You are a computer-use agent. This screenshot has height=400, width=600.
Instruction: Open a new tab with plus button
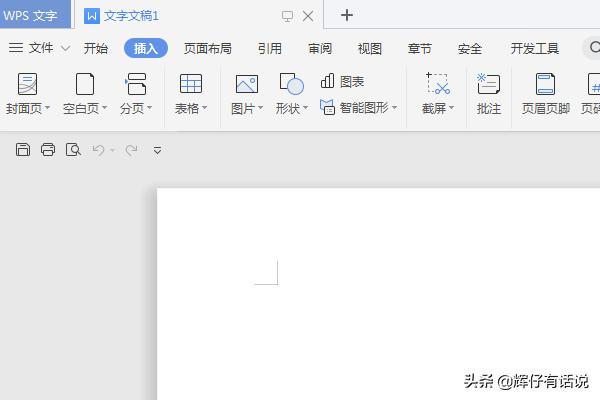pyautogui.click(x=347, y=15)
